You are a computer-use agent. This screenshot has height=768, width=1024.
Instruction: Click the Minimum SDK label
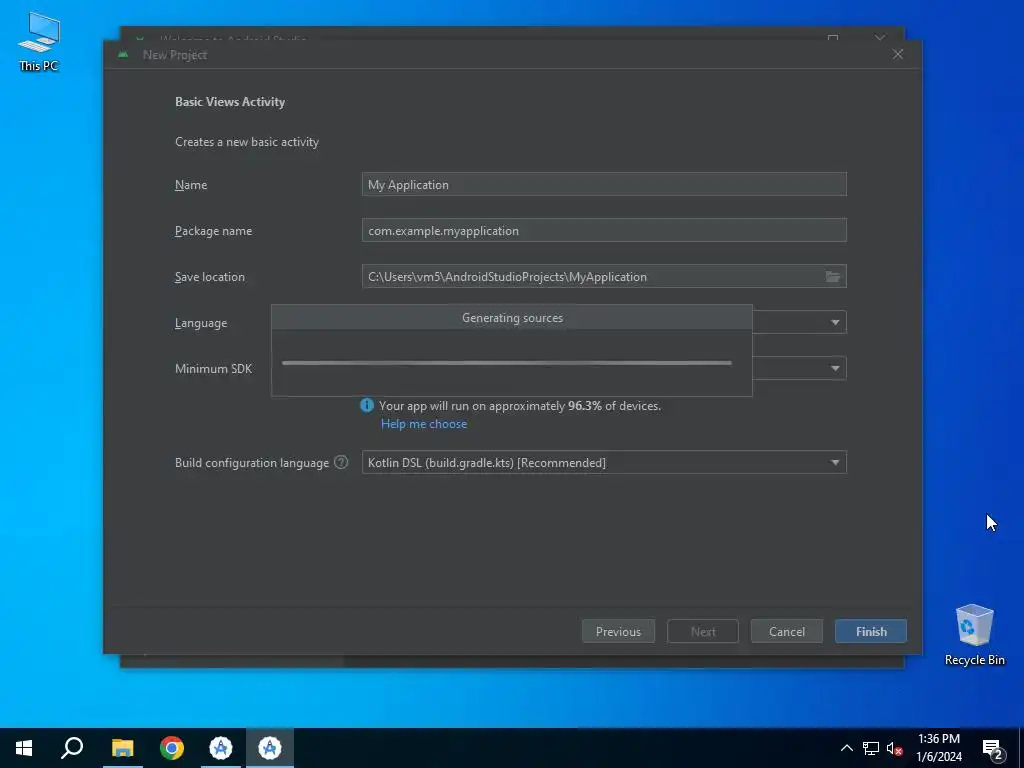(214, 369)
